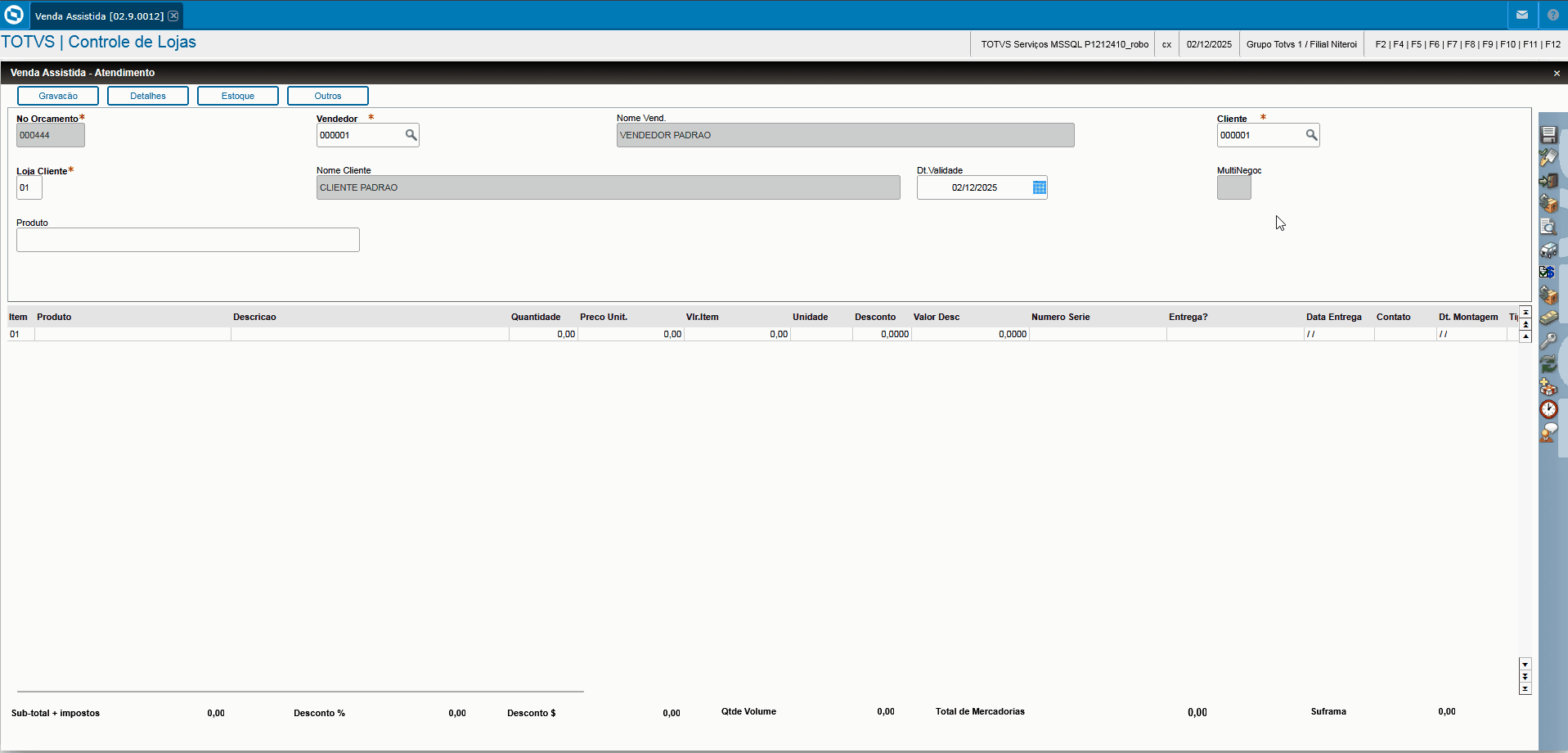This screenshot has height=753, width=1568.
Task: Open the Outros menu button
Action: point(328,96)
